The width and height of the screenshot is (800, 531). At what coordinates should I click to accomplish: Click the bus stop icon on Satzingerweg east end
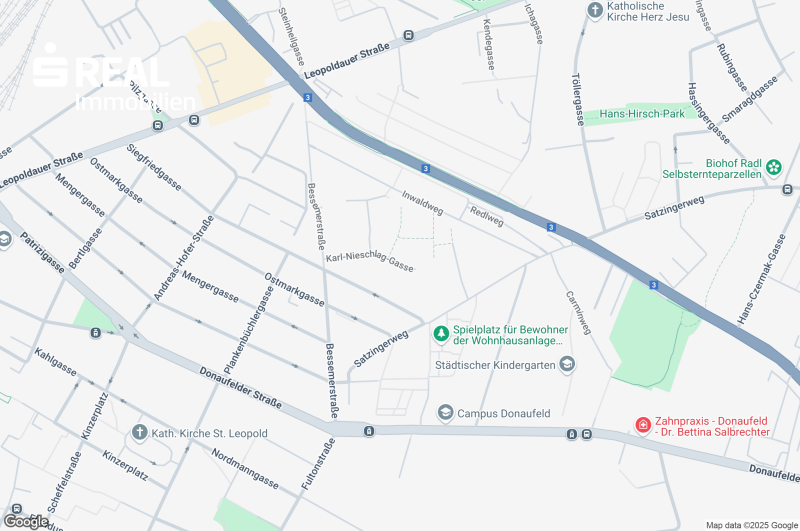[787, 190]
